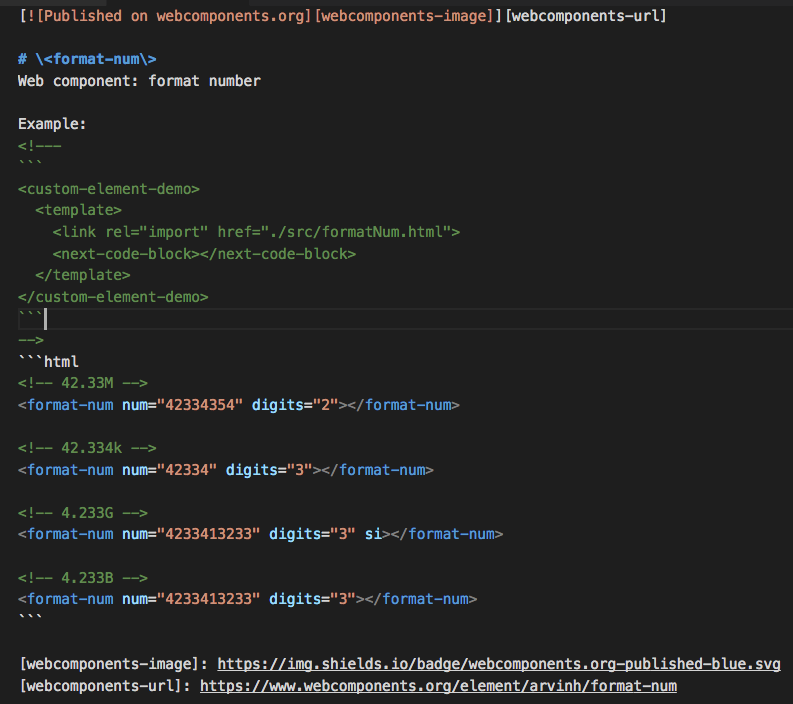Click the '-->' comment closing line
Image resolution: width=793 pixels, height=704 pixels.
pos(31,340)
